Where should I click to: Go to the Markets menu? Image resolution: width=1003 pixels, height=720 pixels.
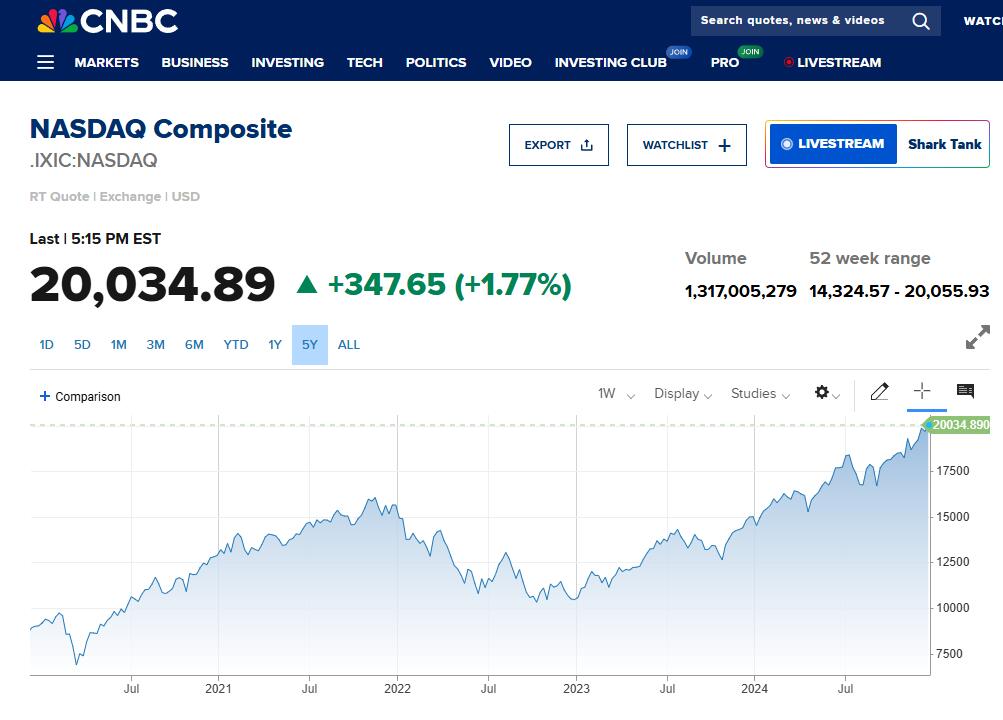tap(107, 62)
